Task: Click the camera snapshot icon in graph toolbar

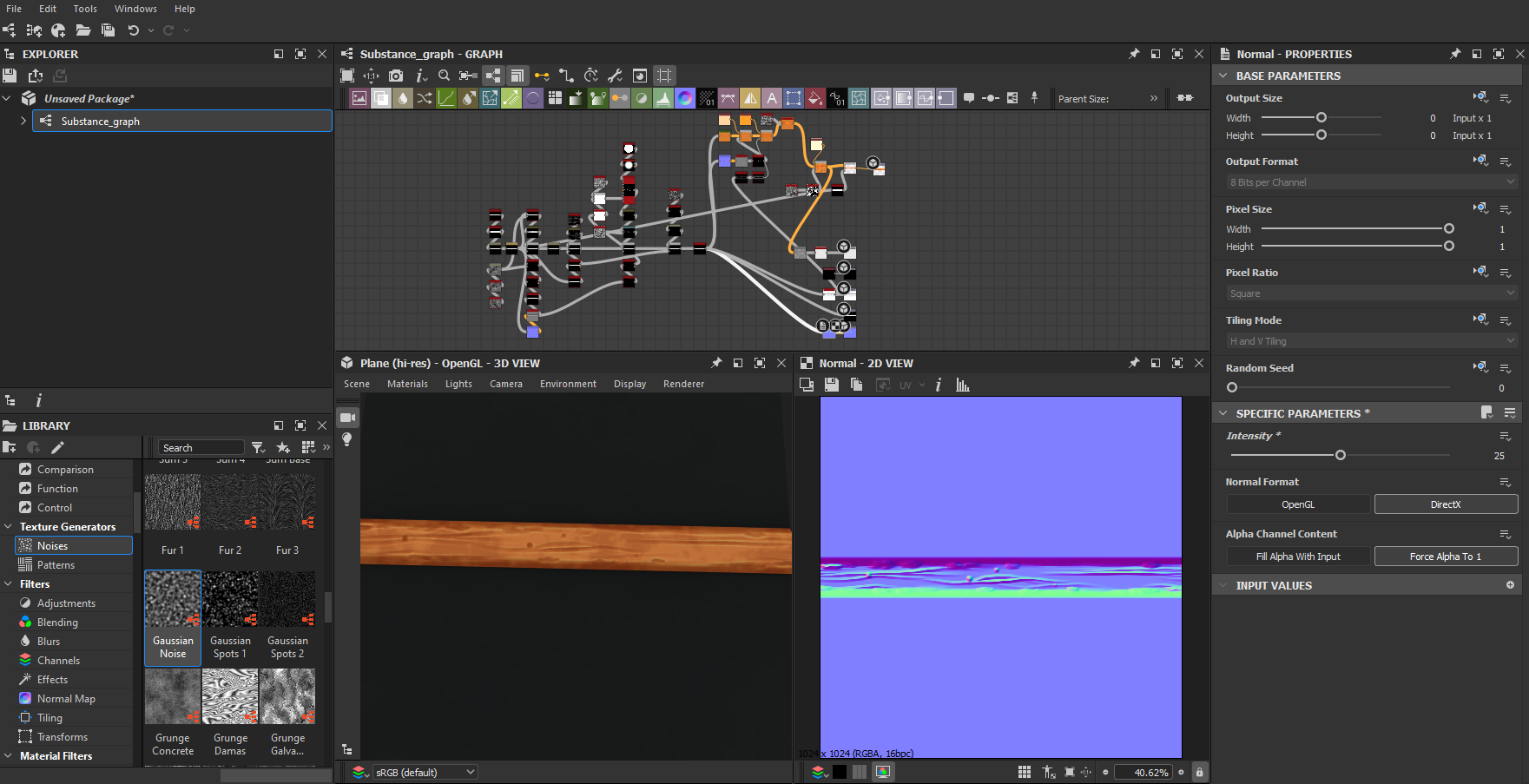Action: (x=396, y=76)
